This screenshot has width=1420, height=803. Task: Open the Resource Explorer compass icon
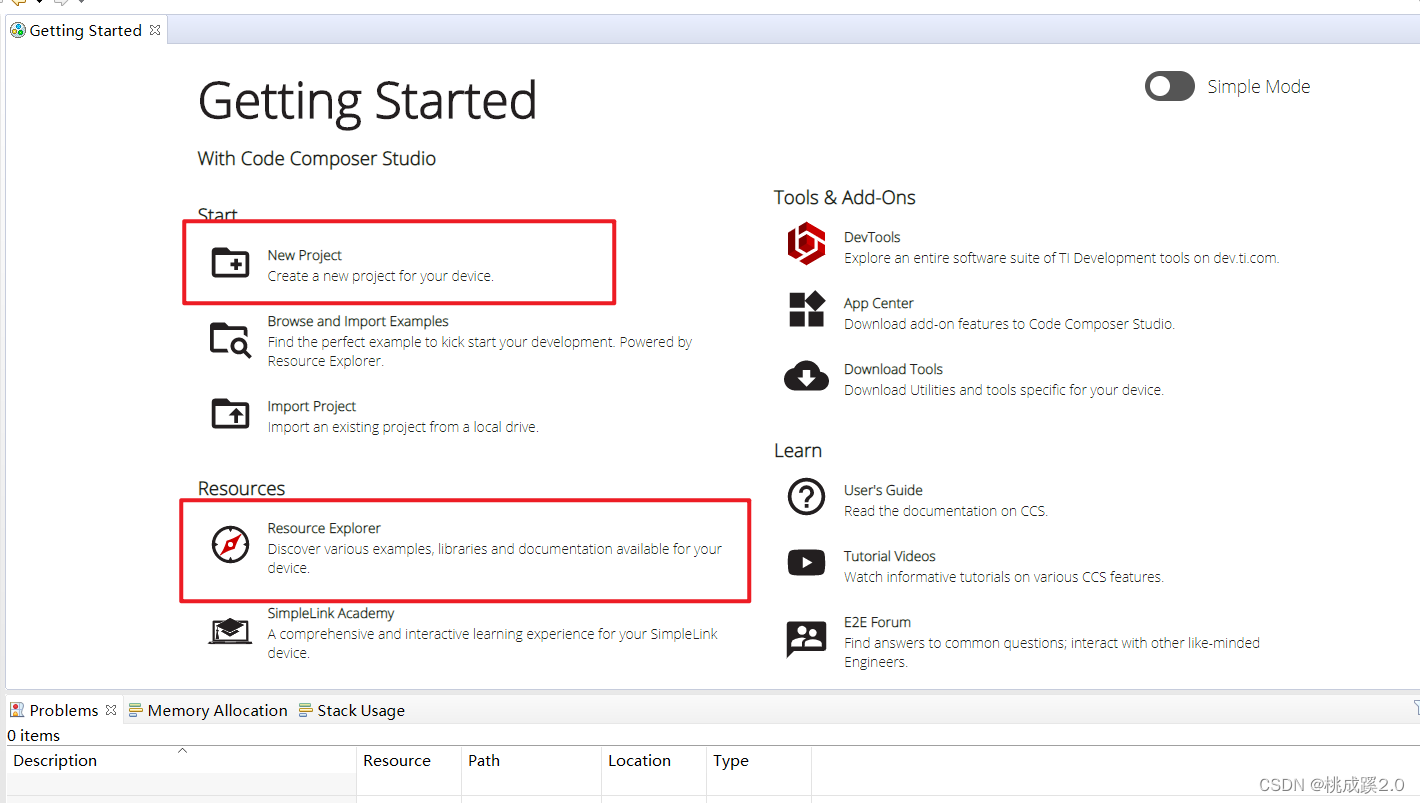(231, 545)
